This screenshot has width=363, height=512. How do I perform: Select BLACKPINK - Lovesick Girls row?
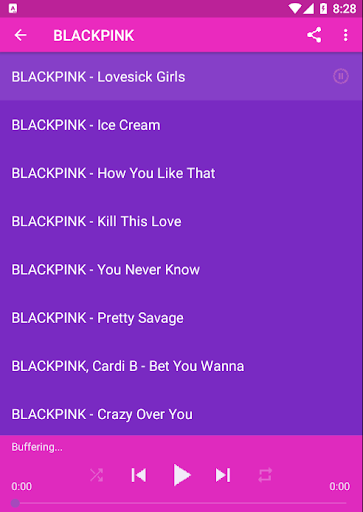point(181,76)
